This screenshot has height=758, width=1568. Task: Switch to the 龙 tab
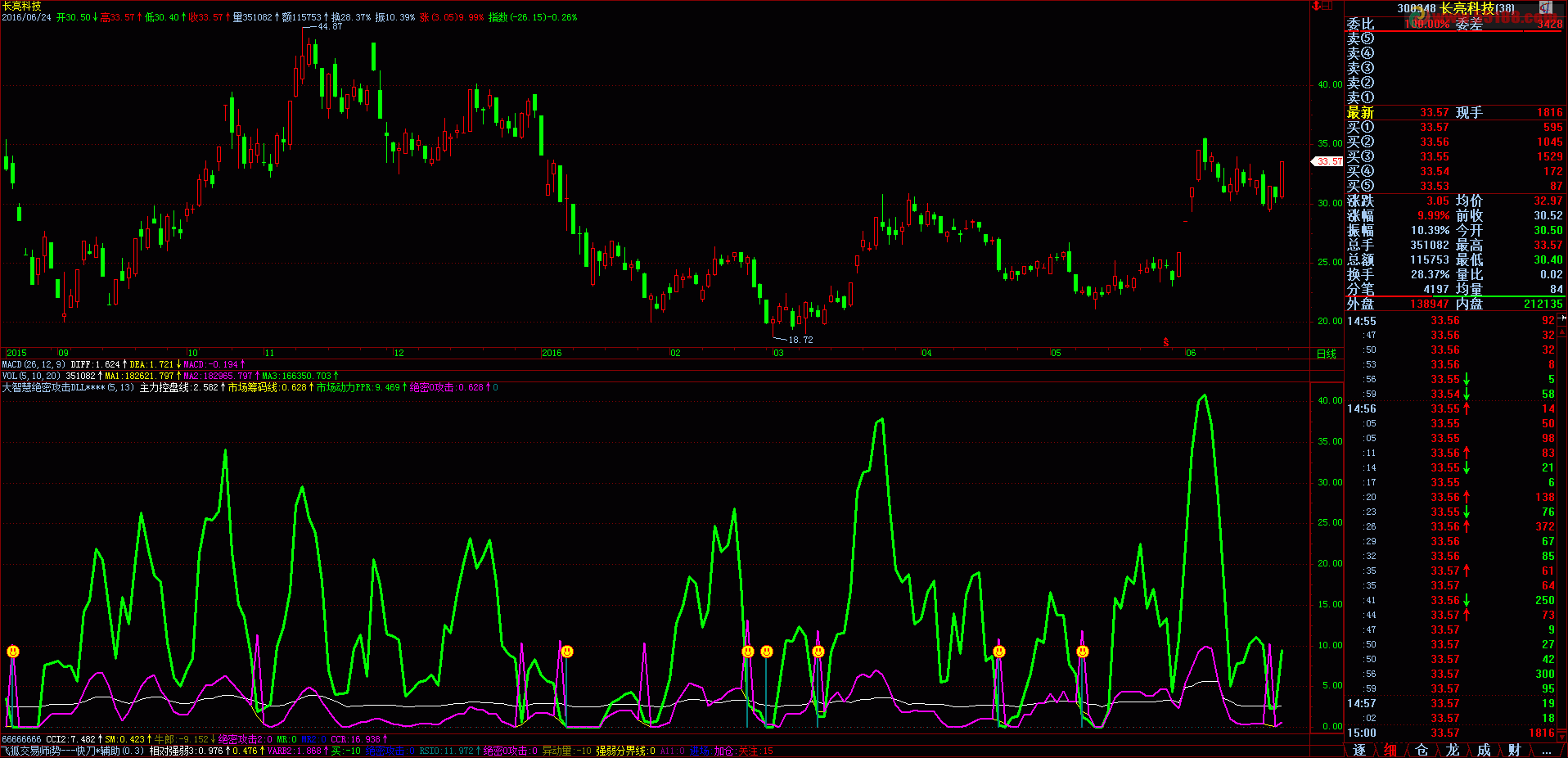pos(1453,750)
